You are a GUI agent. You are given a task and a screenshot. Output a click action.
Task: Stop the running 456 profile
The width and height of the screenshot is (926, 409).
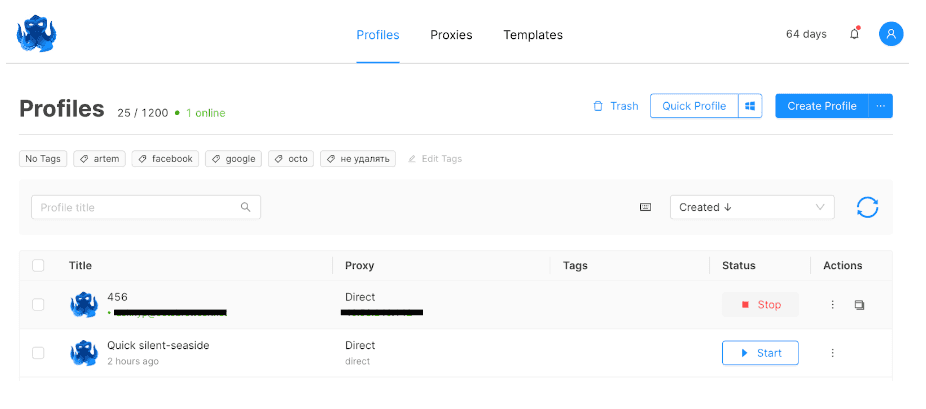tap(760, 305)
